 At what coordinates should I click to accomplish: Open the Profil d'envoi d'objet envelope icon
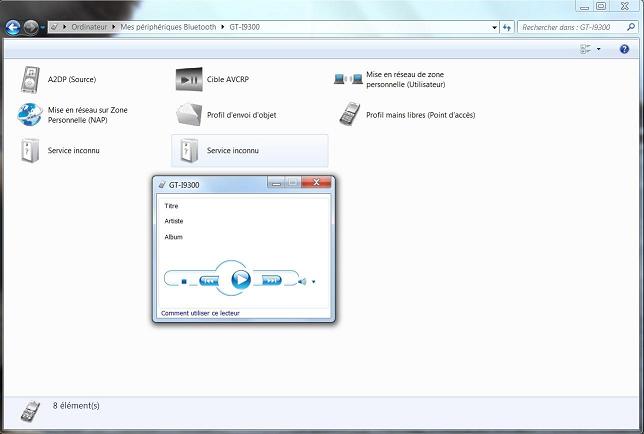pos(189,115)
